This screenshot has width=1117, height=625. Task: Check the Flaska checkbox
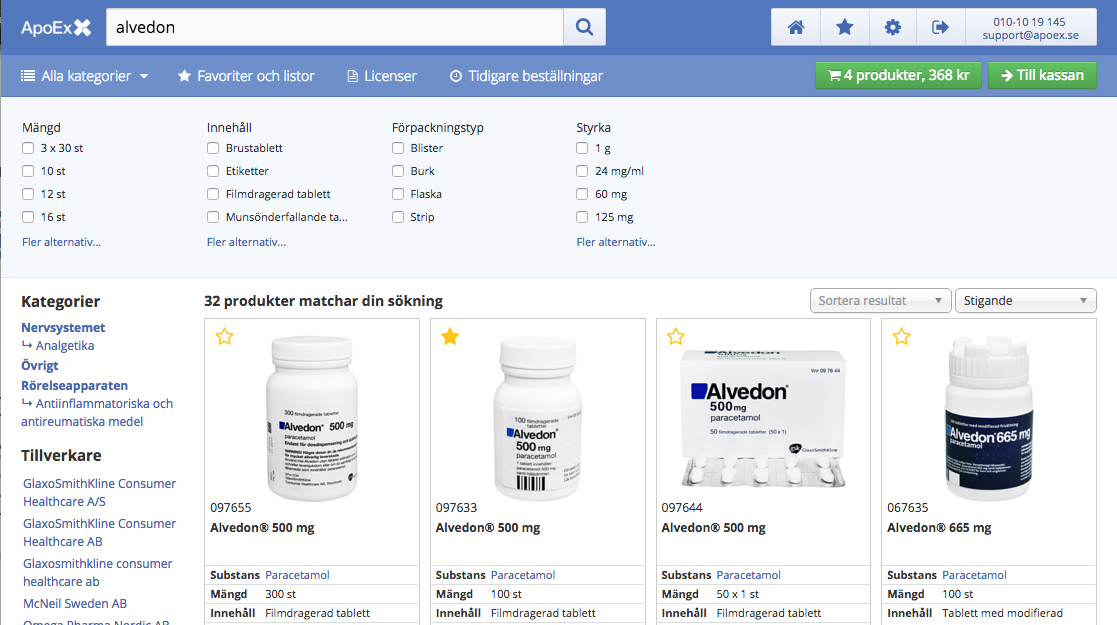(398, 194)
